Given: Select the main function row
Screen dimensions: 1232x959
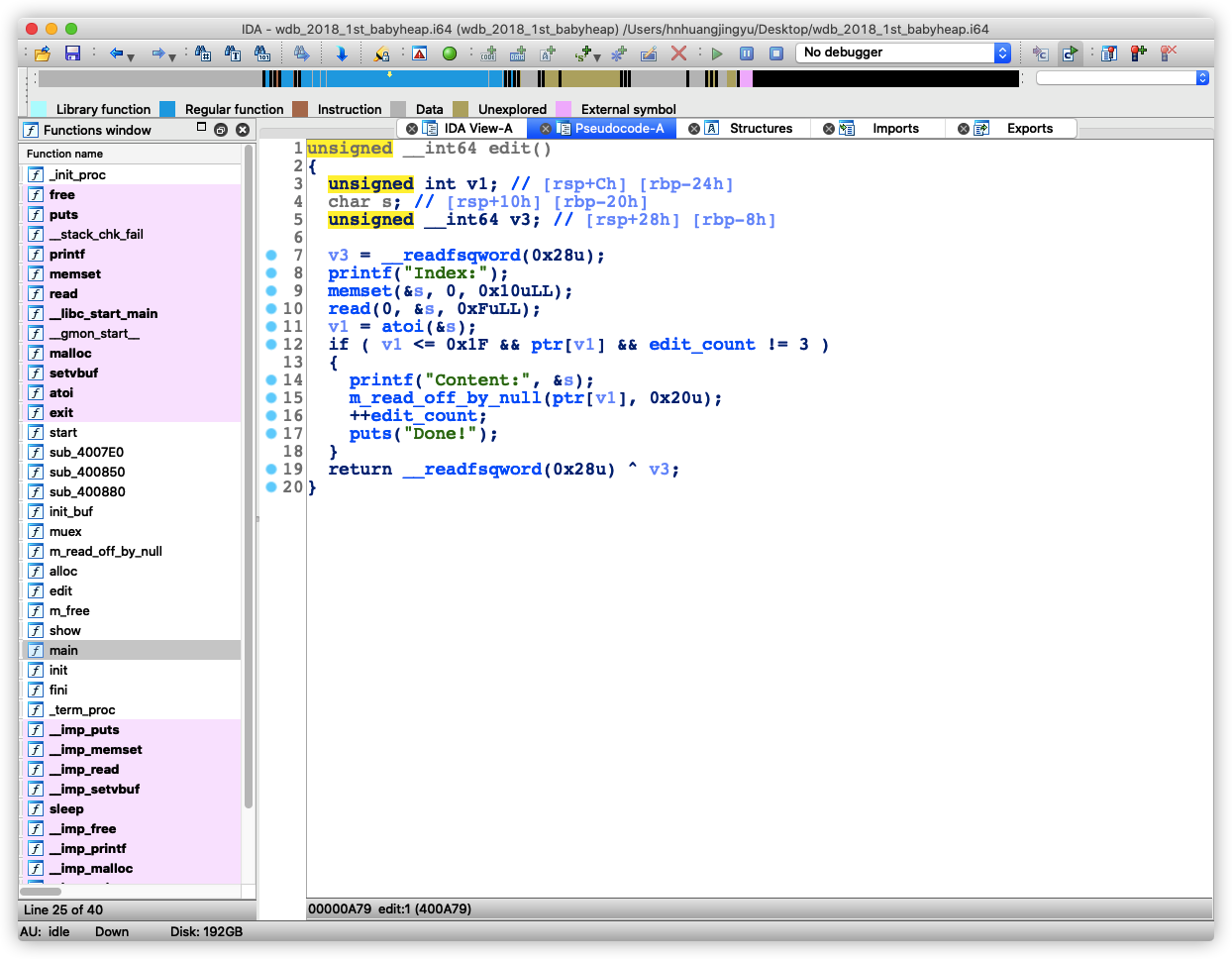Looking at the screenshot, I should 130,650.
